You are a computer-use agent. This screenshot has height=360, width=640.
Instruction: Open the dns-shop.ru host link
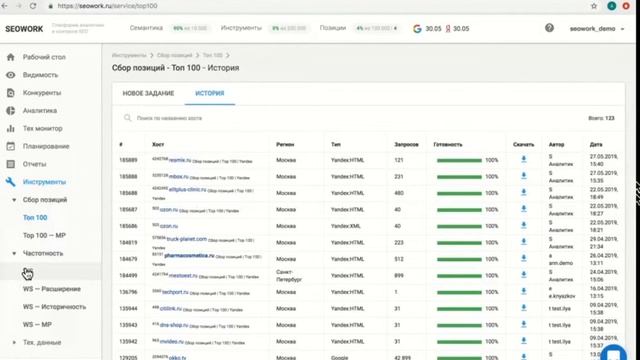point(174,325)
